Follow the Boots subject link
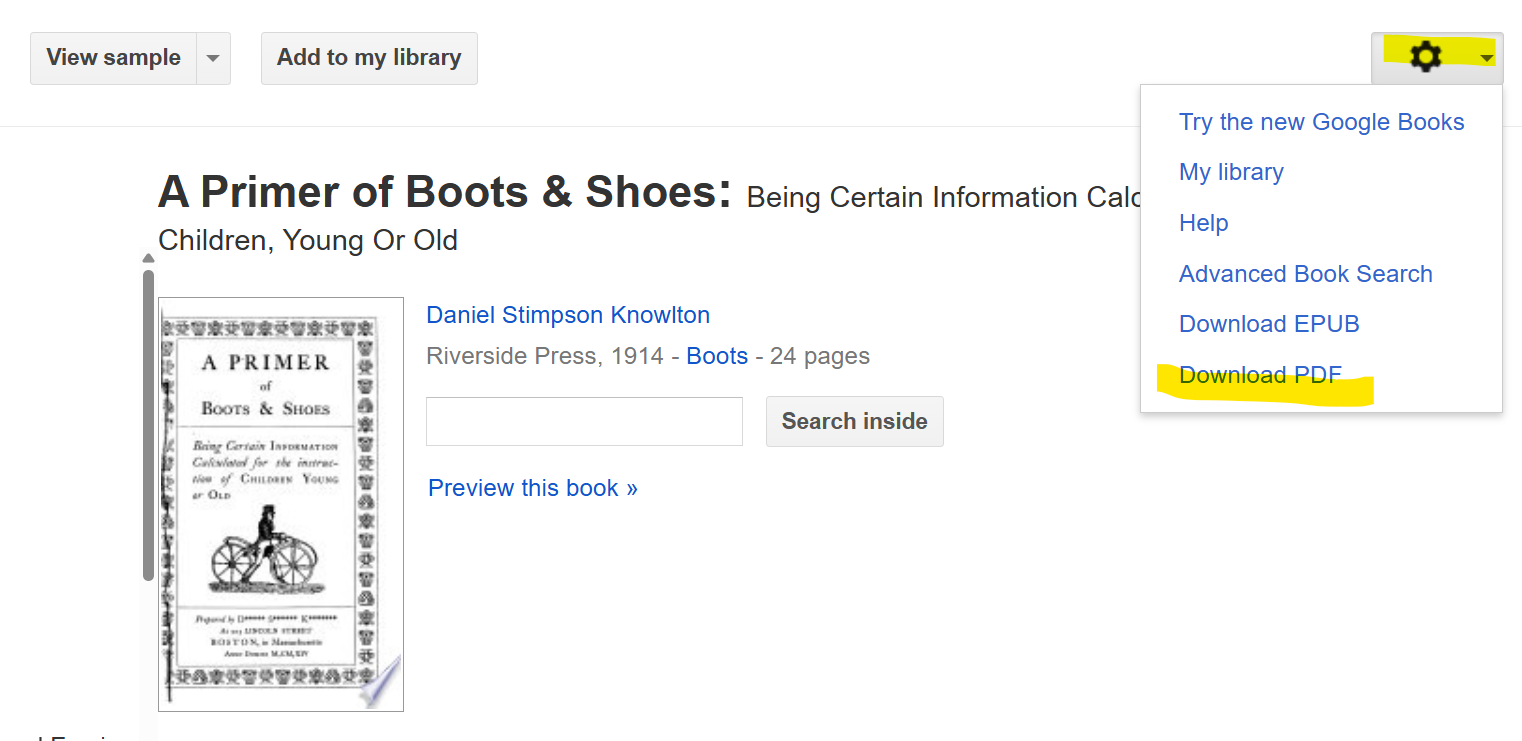The image size is (1522, 741). [717, 356]
